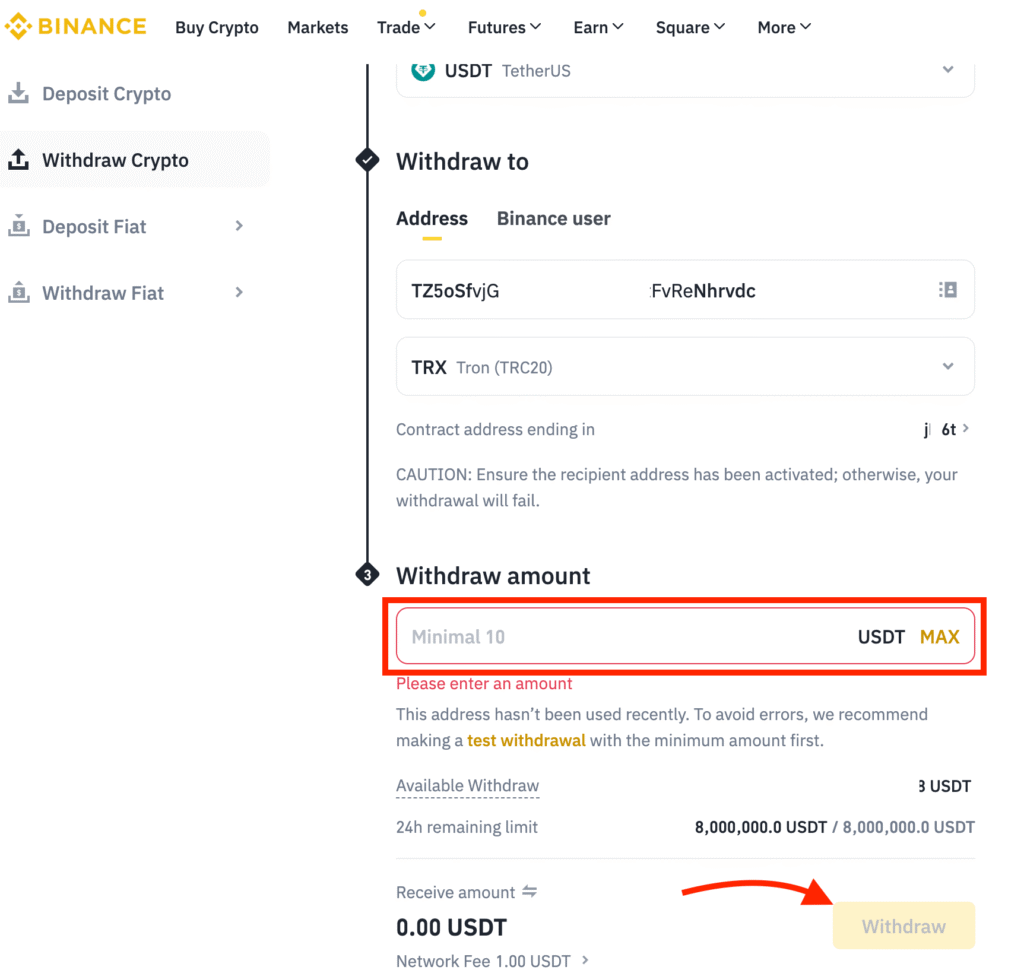Click the Receive amount swap icon
The height and width of the screenshot is (970, 1024).
pyautogui.click(x=530, y=892)
